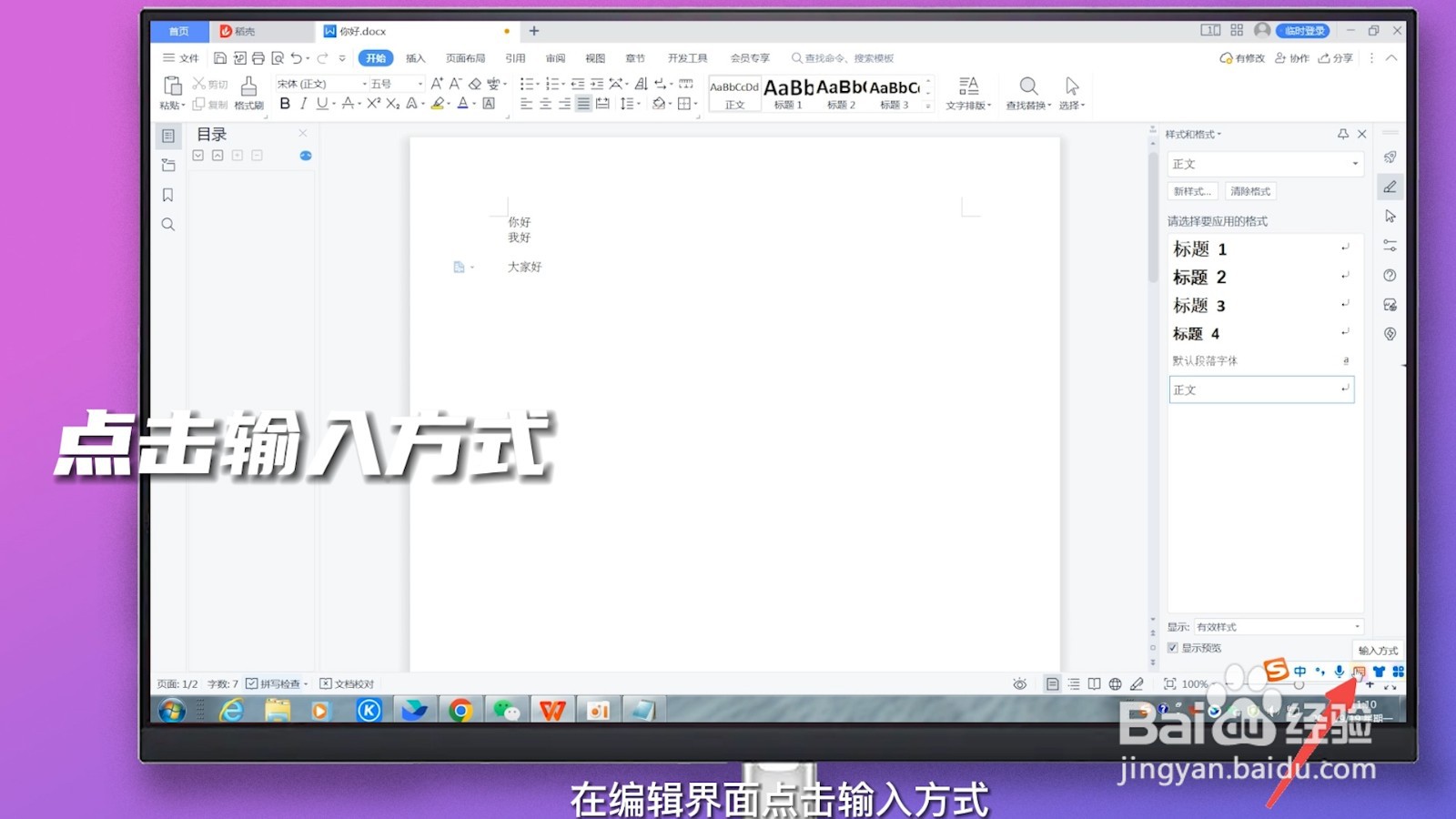
Task: Toggle Bold formatting
Action: pyautogui.click(x=285, y=104)
